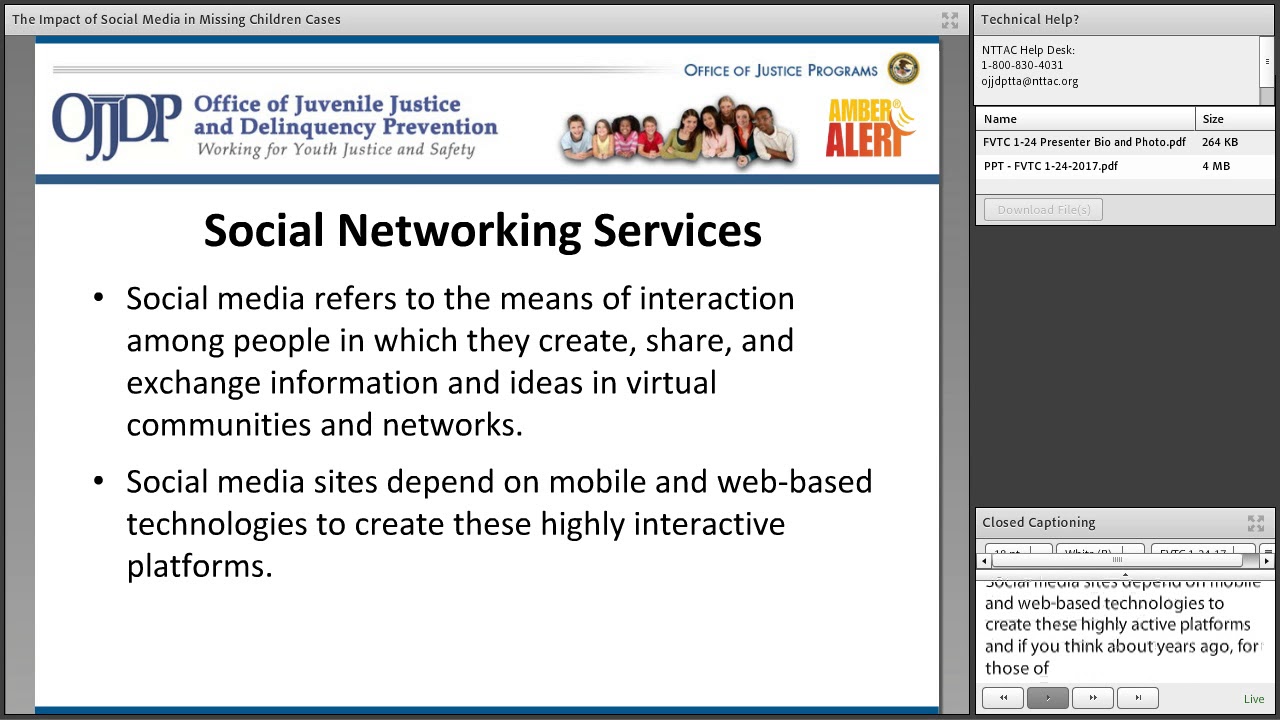Maximize the slide share pod
The image size is (1280, 720).
coord(949,20)
